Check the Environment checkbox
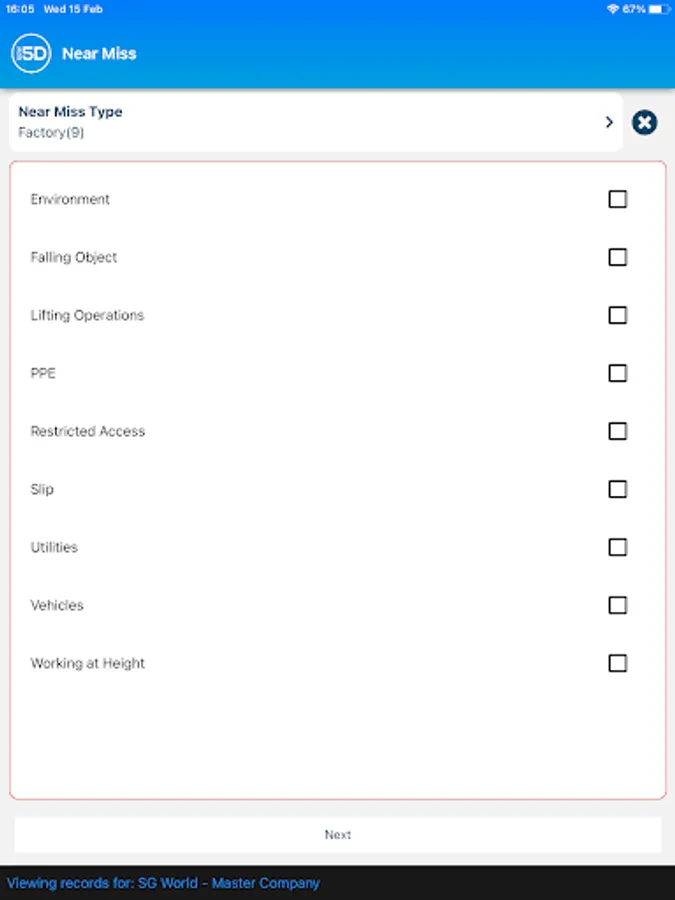Screen dimensions: 675x900 click(618, 199)
